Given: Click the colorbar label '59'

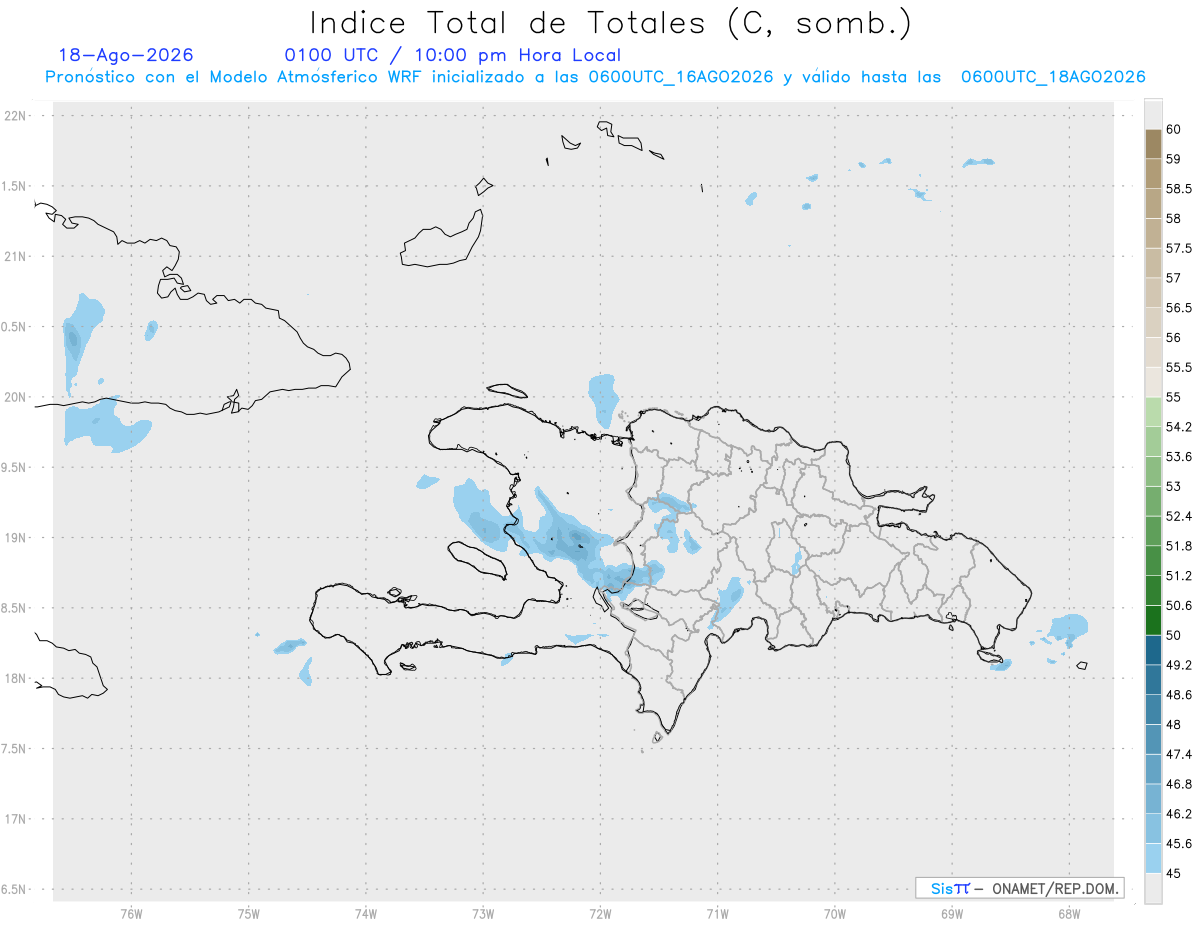Looking at the screenshot, I should [1174, 159].
